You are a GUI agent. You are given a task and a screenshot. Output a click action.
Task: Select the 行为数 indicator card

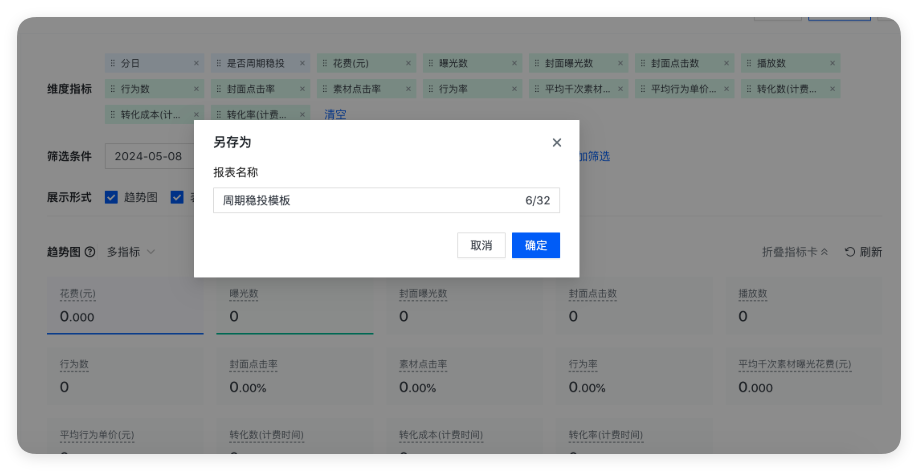[125, 376]
